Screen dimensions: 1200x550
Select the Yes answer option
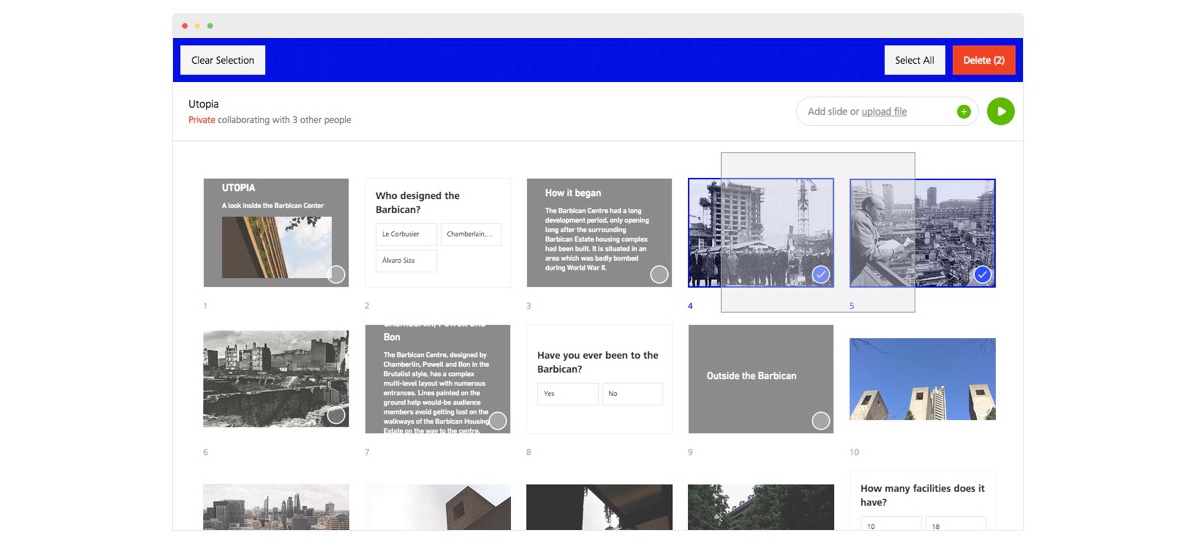coord(568,394)
